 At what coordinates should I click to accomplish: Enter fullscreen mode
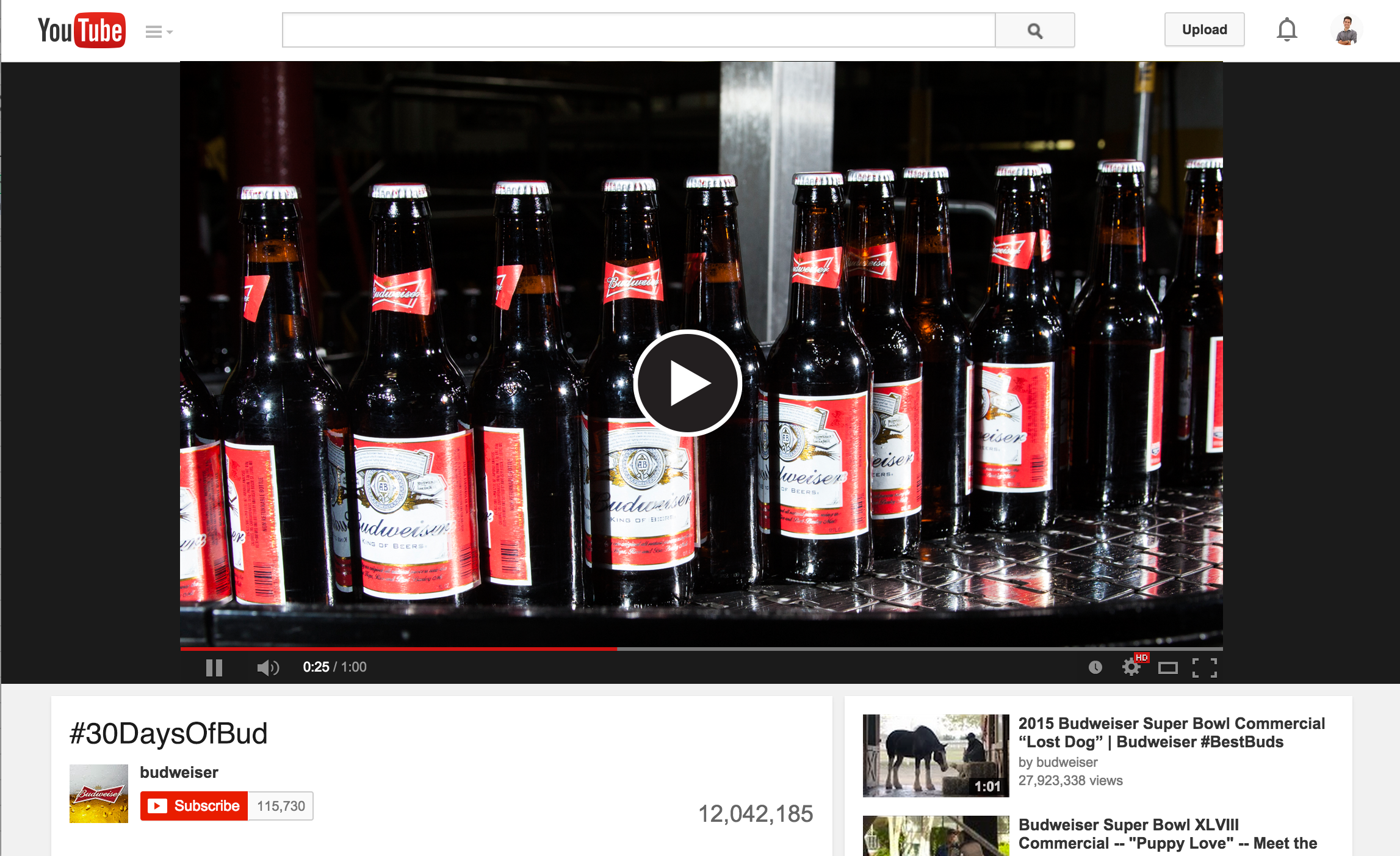[x=1205, y=667]
